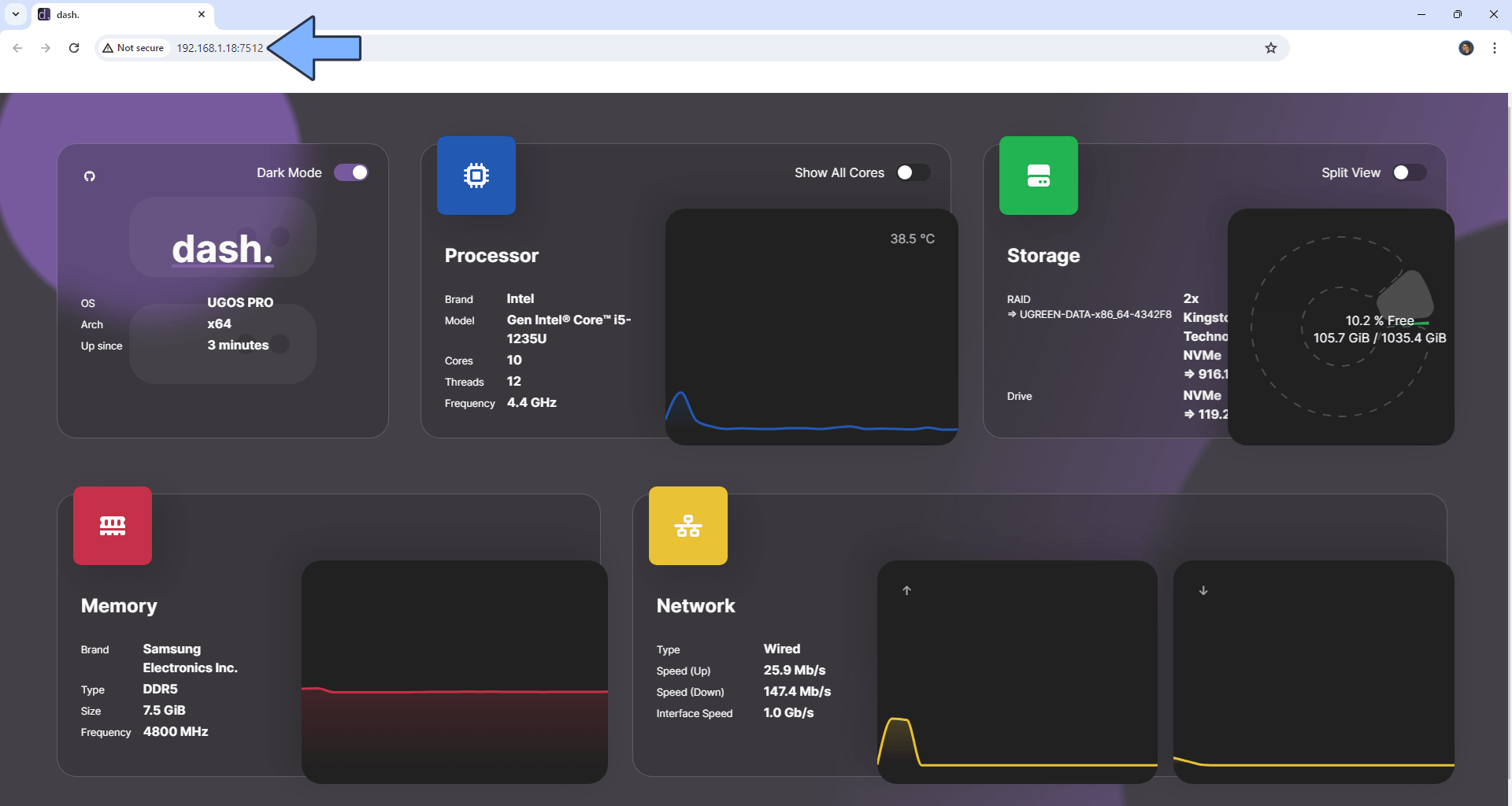The image size is (1512, 806).
Task: Click the 4800 MHz memory frequency value
Action: coord(176,731)
